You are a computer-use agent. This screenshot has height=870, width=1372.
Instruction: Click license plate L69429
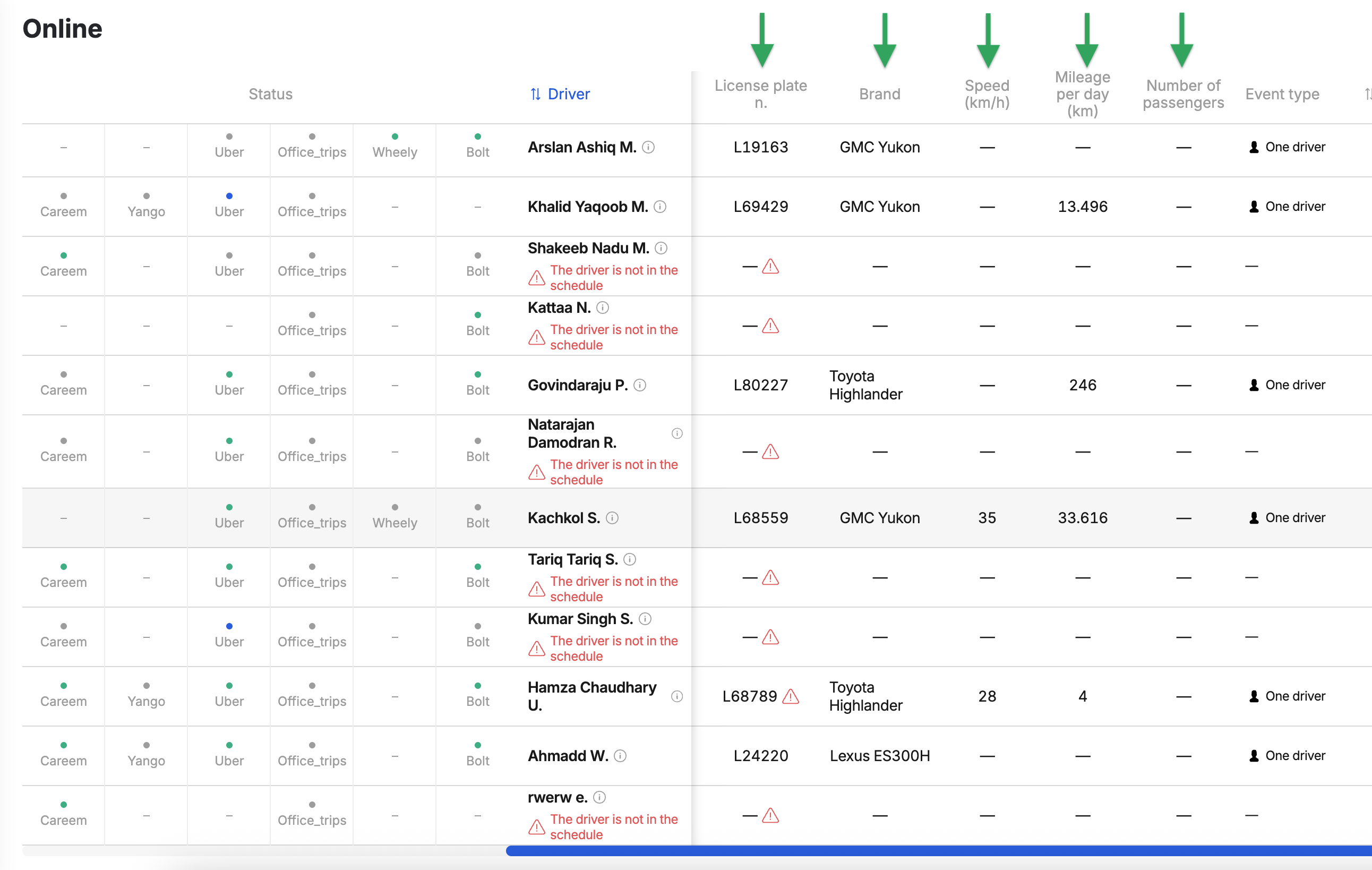click(761, 207)
